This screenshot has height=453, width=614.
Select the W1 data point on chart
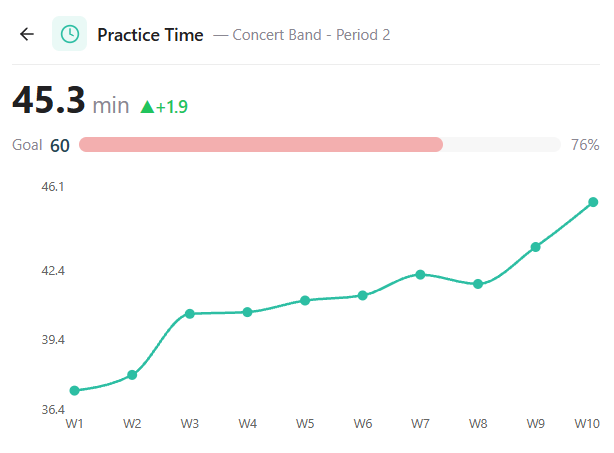pyautogui.click(x=75, y=390)
